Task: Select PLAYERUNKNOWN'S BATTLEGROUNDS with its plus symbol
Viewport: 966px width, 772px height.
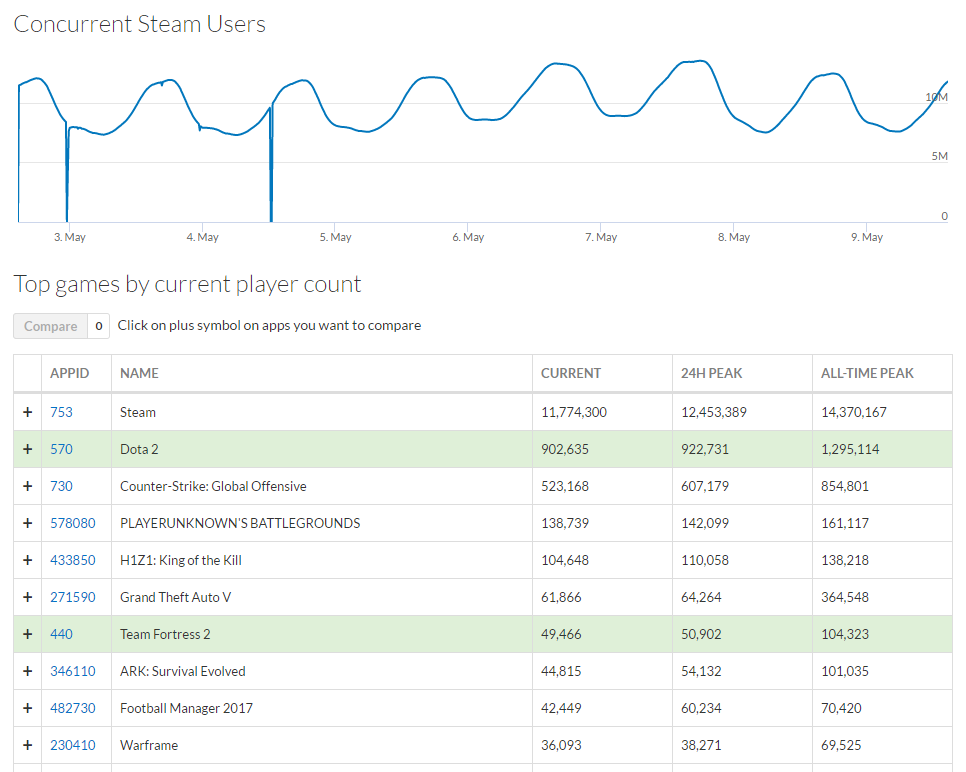Action: [x=27, y=523]
